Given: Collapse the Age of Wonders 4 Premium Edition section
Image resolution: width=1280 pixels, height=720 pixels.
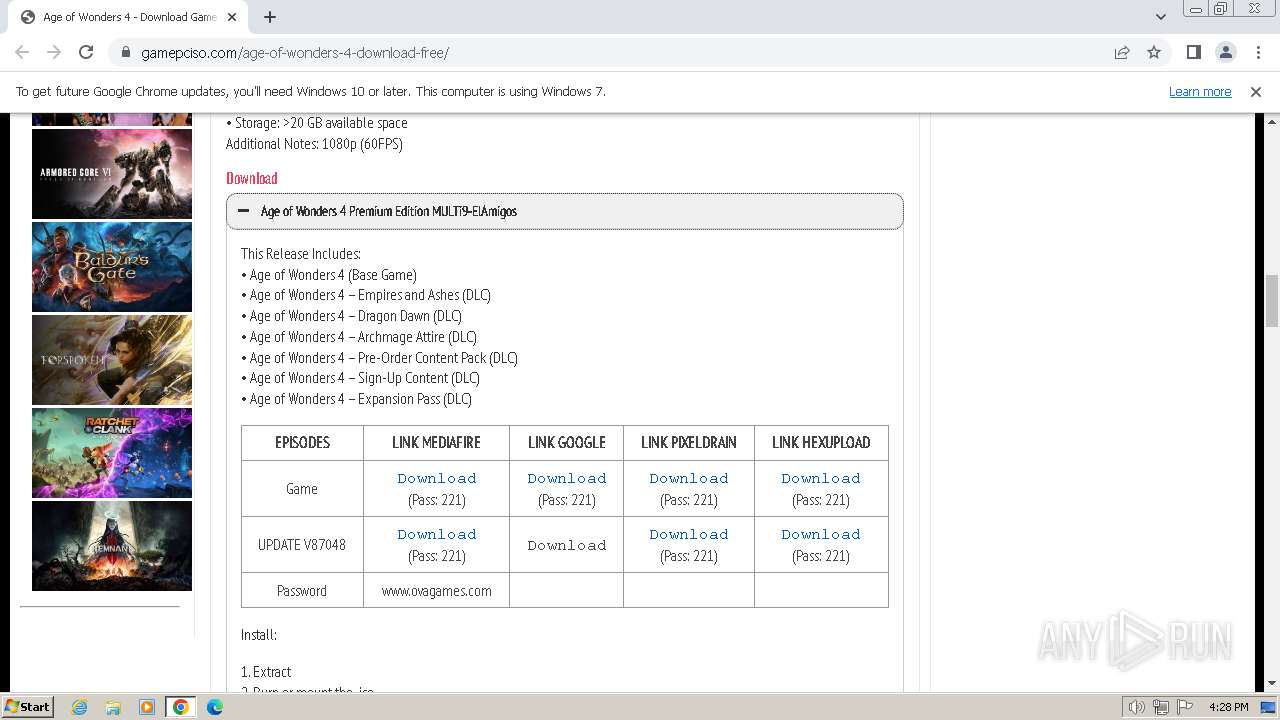Looking at the screenshot, I should pos(565,211).
